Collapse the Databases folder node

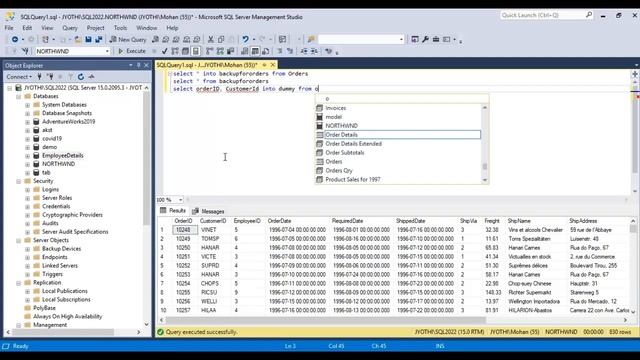tap(19, 96)
